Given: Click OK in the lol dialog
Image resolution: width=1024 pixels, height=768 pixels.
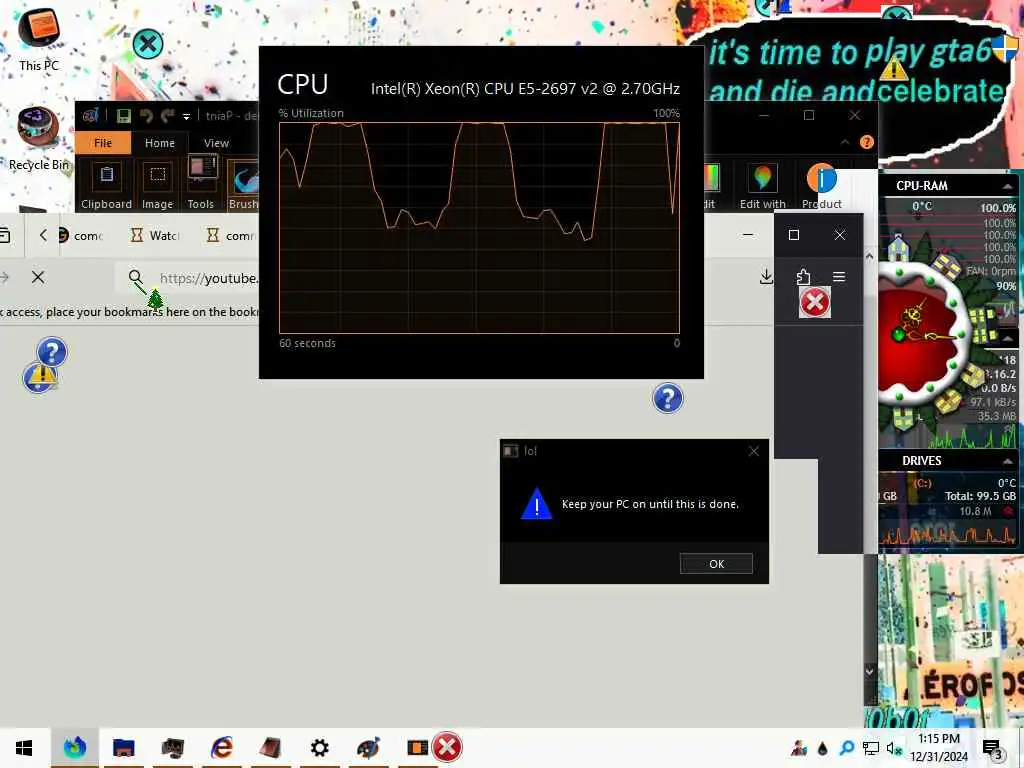Looking at the screenshot, I should (x=716, y=564).
